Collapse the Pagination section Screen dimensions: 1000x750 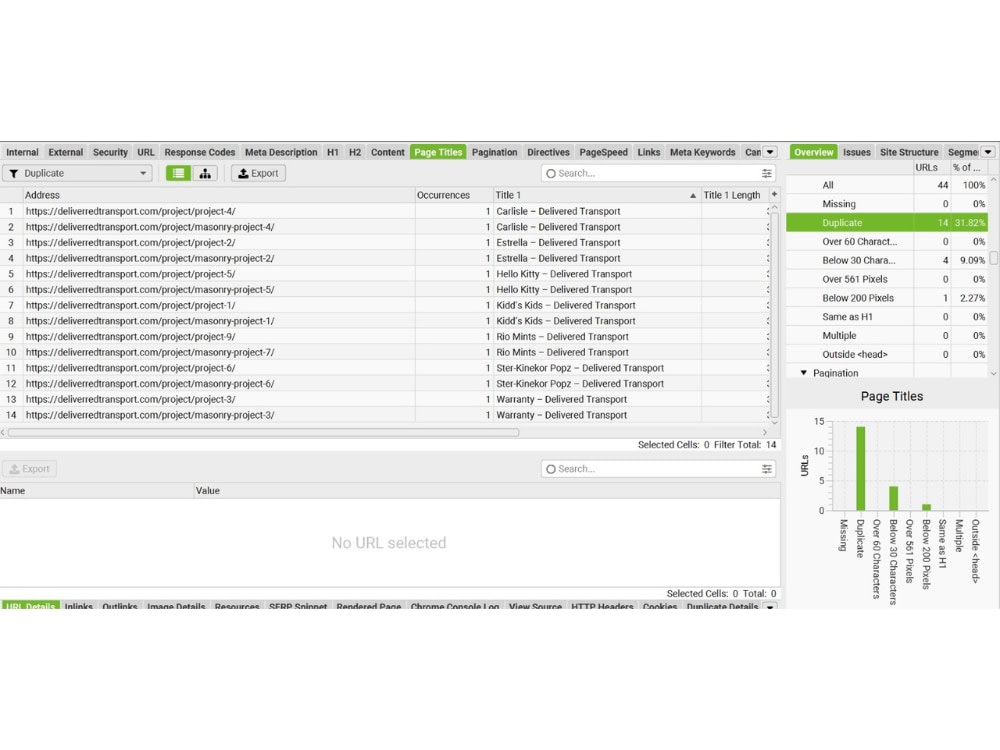click(x=804, y=372)
